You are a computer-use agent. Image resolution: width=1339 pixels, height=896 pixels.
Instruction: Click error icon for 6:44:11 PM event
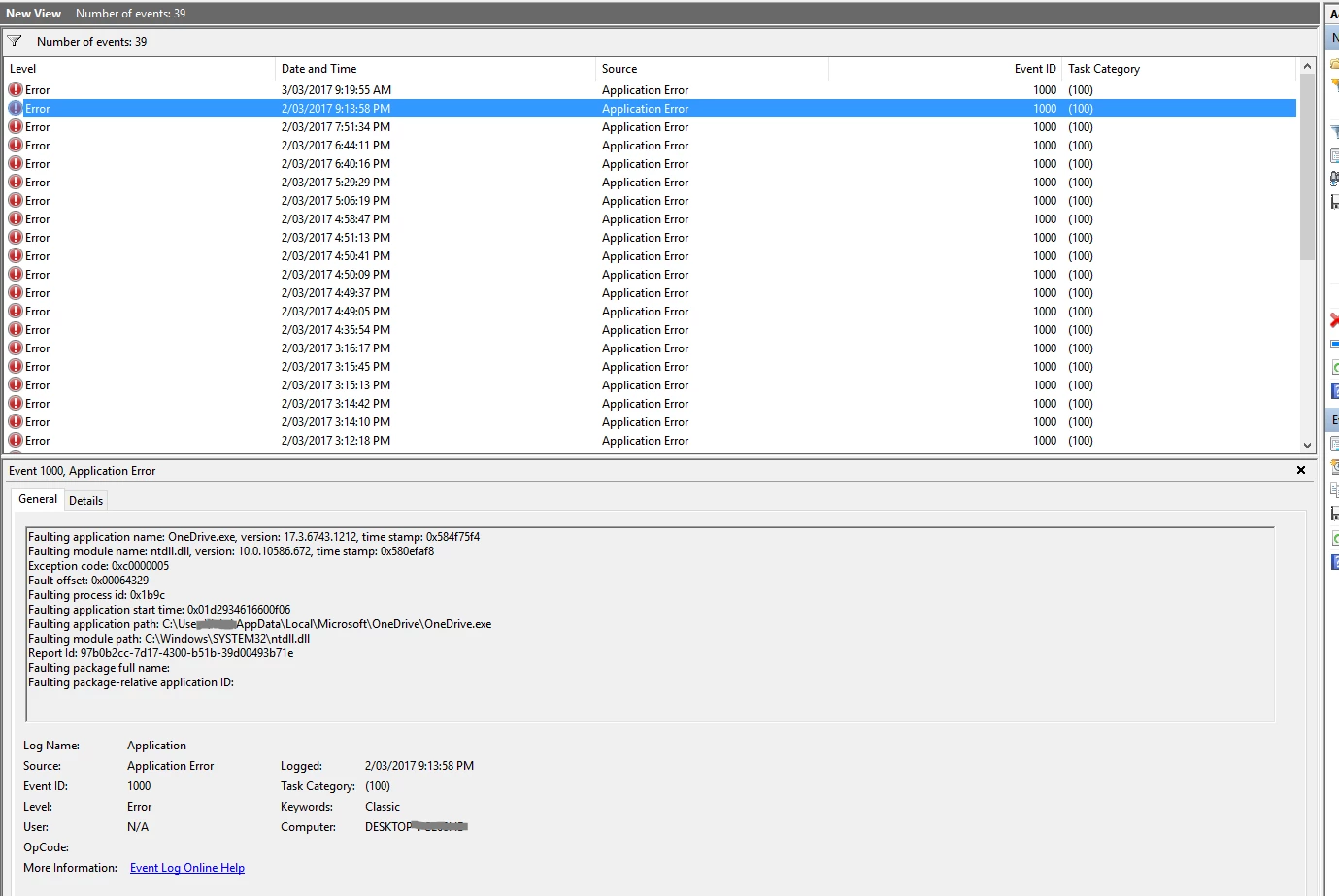coord(16,145)
